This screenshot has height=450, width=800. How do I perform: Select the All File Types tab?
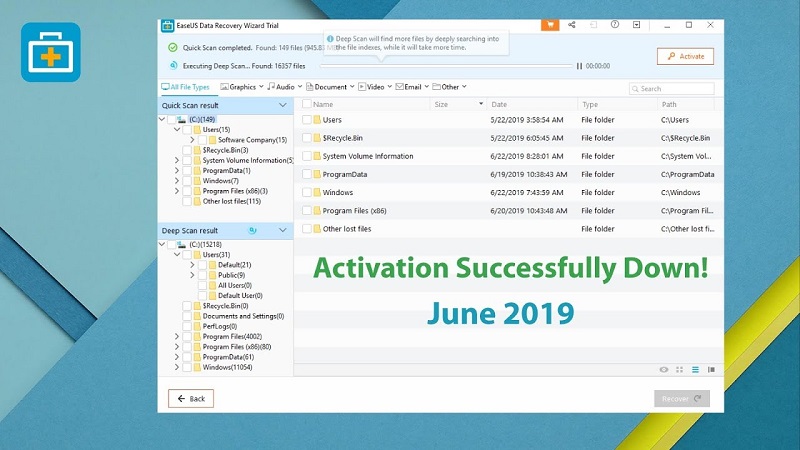186,87
